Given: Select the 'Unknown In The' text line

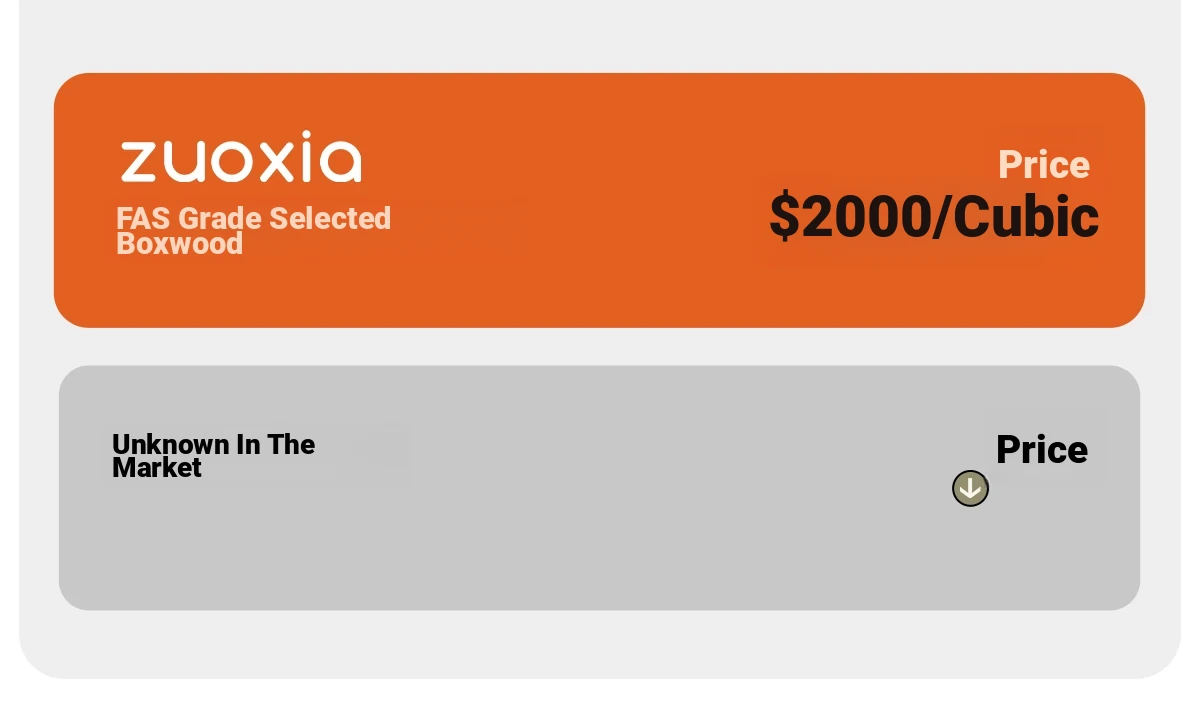Looking at the screenshot, I should (213, 444).
